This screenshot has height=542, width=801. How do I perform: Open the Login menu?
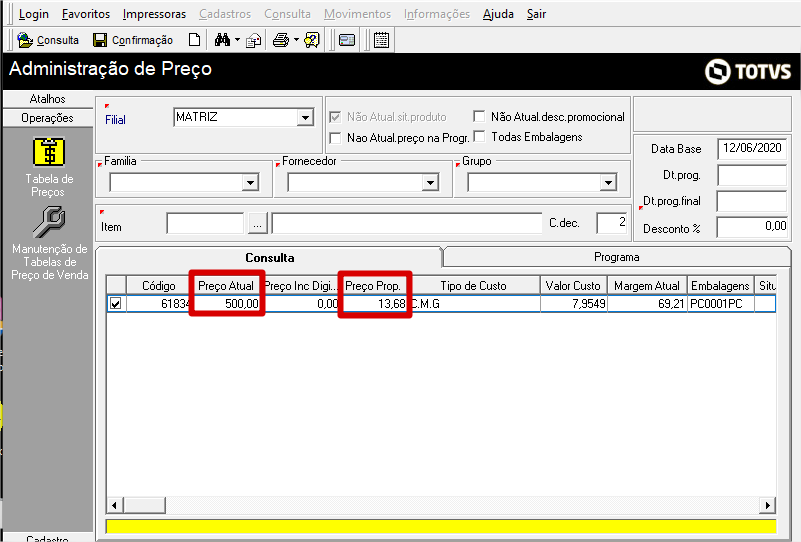click(x=34, y=14)
